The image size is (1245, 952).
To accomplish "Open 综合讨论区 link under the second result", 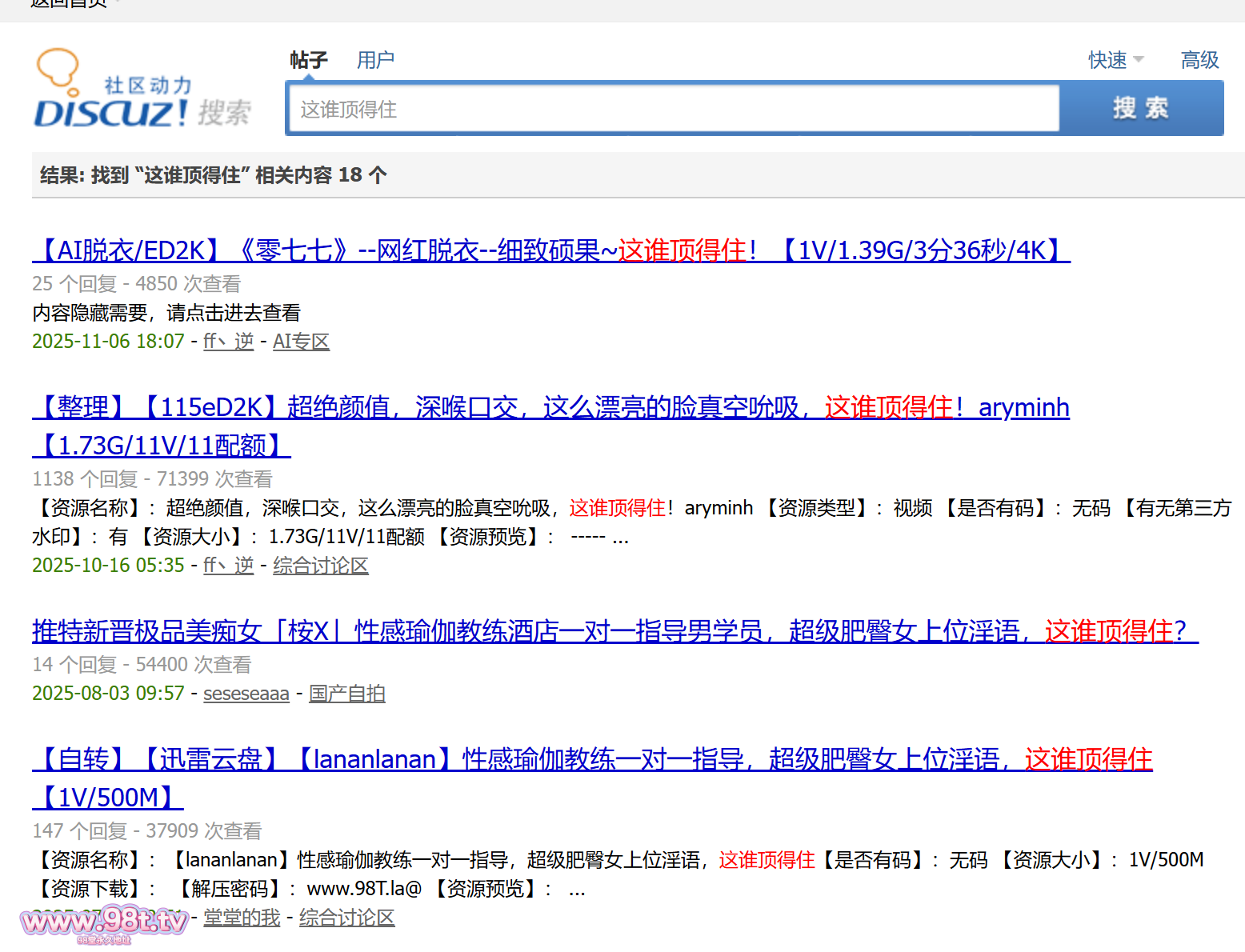I will click(x=320, y=566).
